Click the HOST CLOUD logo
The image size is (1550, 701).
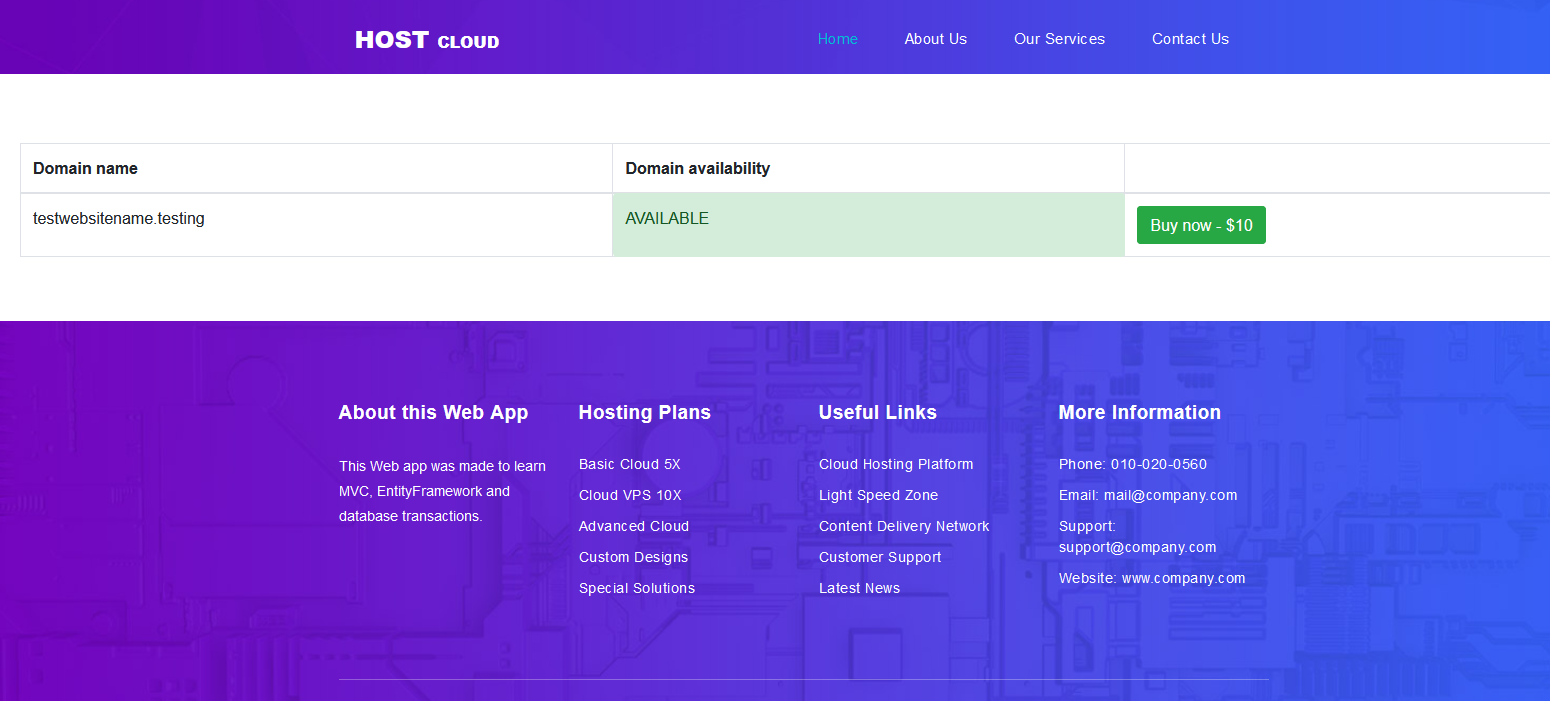coord(427,39)
